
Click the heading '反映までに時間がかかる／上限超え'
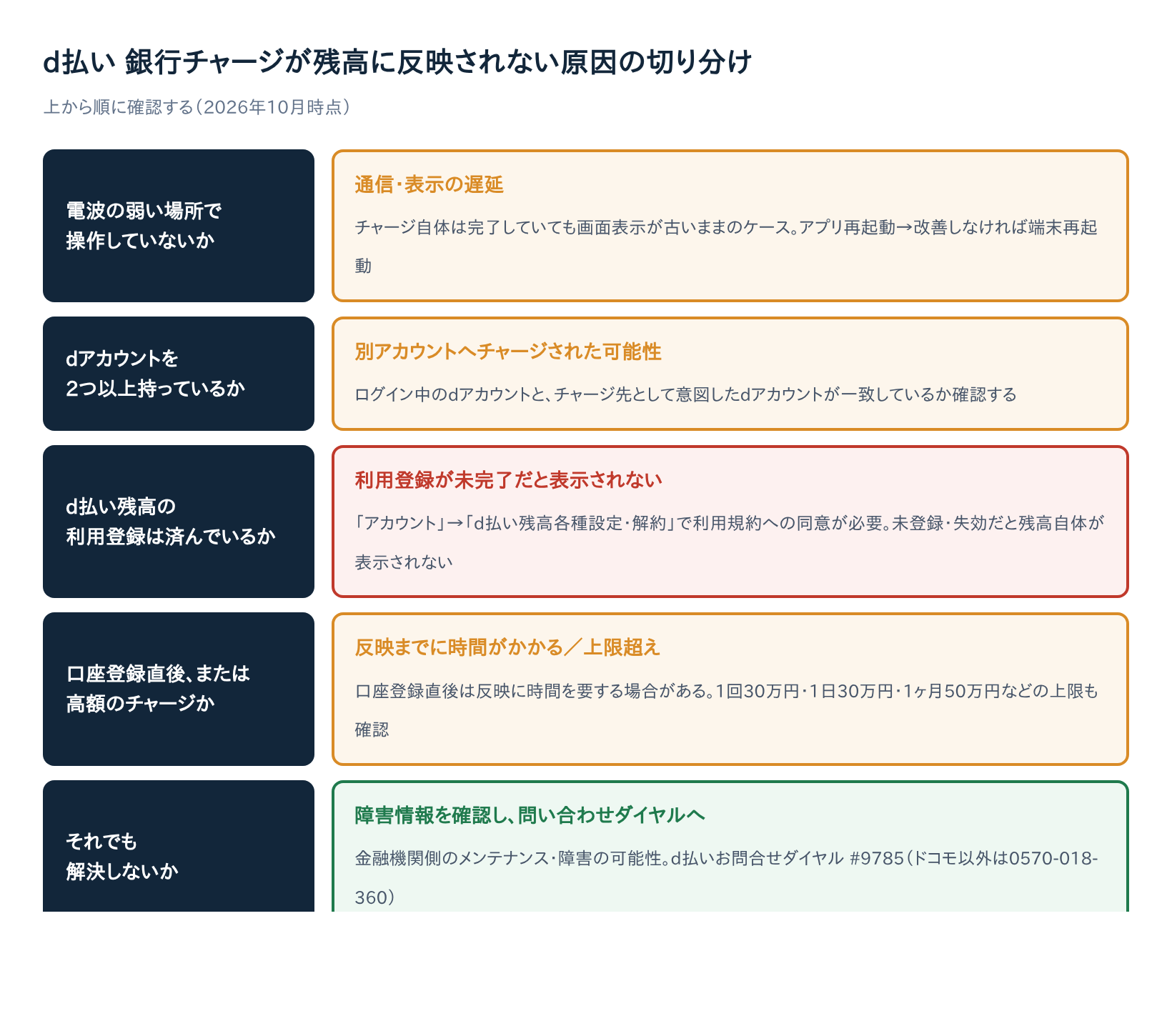pyautogui.click(x=507, y=647)
